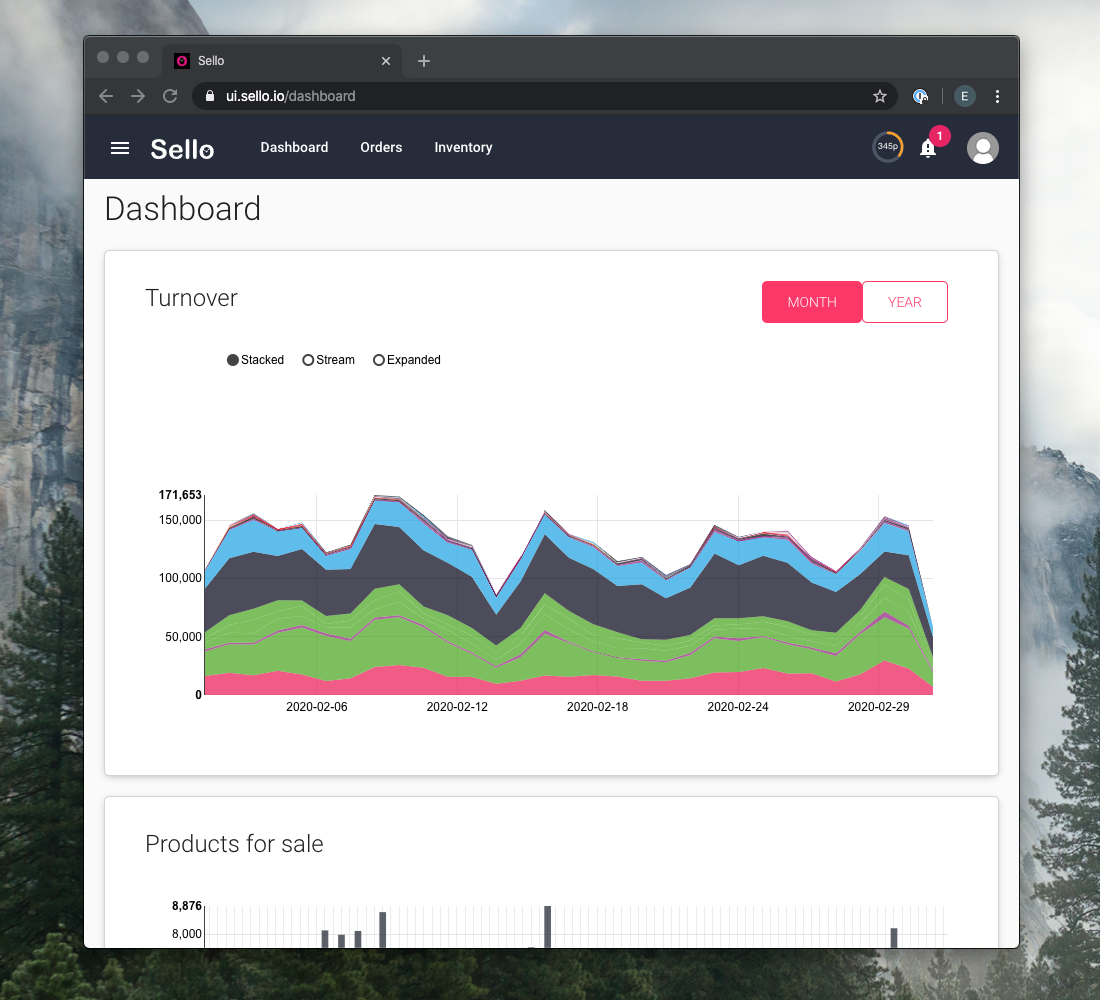This screenshot has height=1000, width=1100.
Task: Select the Stacked chart style
Action: pyautogui.click(x=255, y=360)
